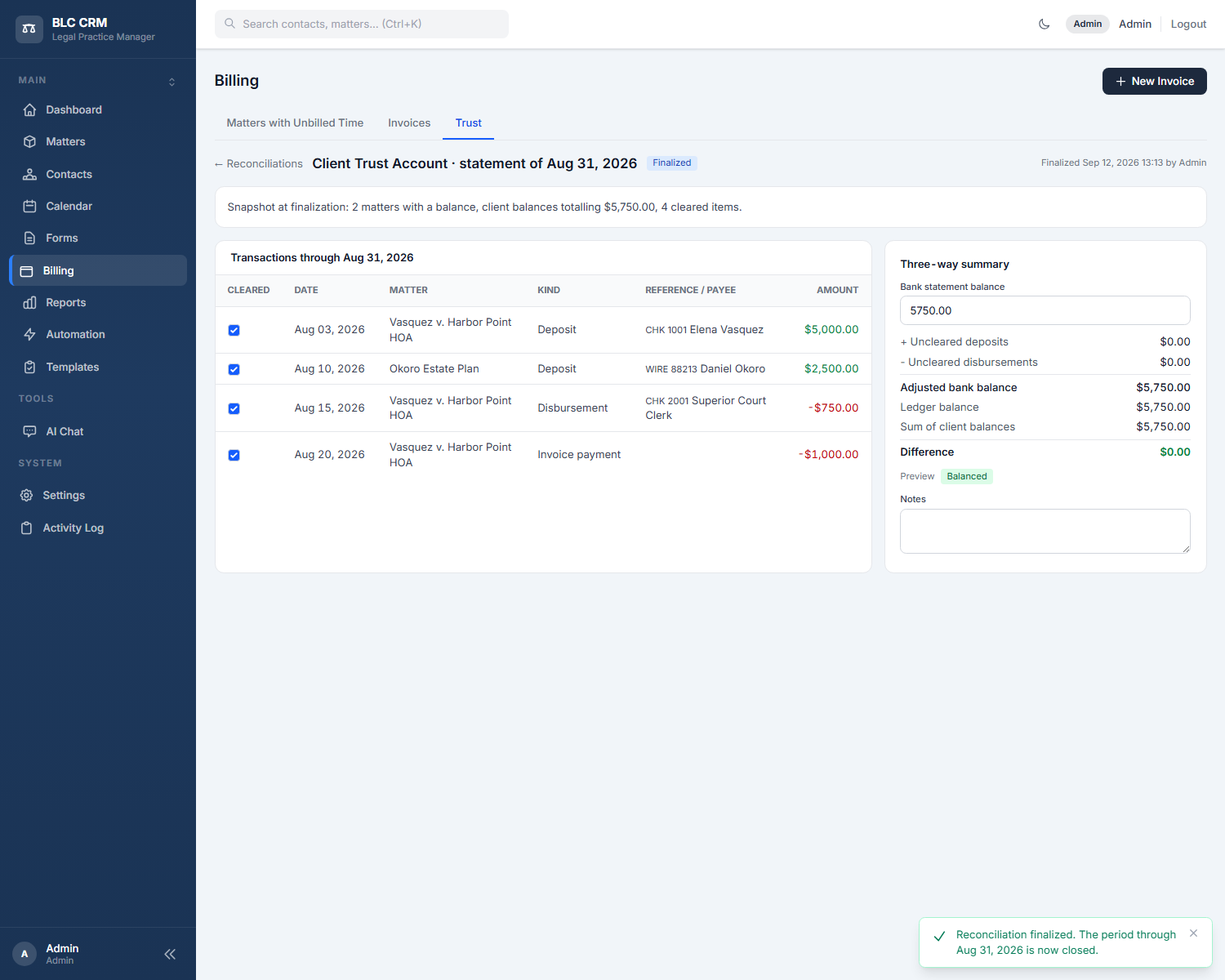Screen dimensions: 1225x980
Task: Open Forms via its document icon
Action: [30, 238]
